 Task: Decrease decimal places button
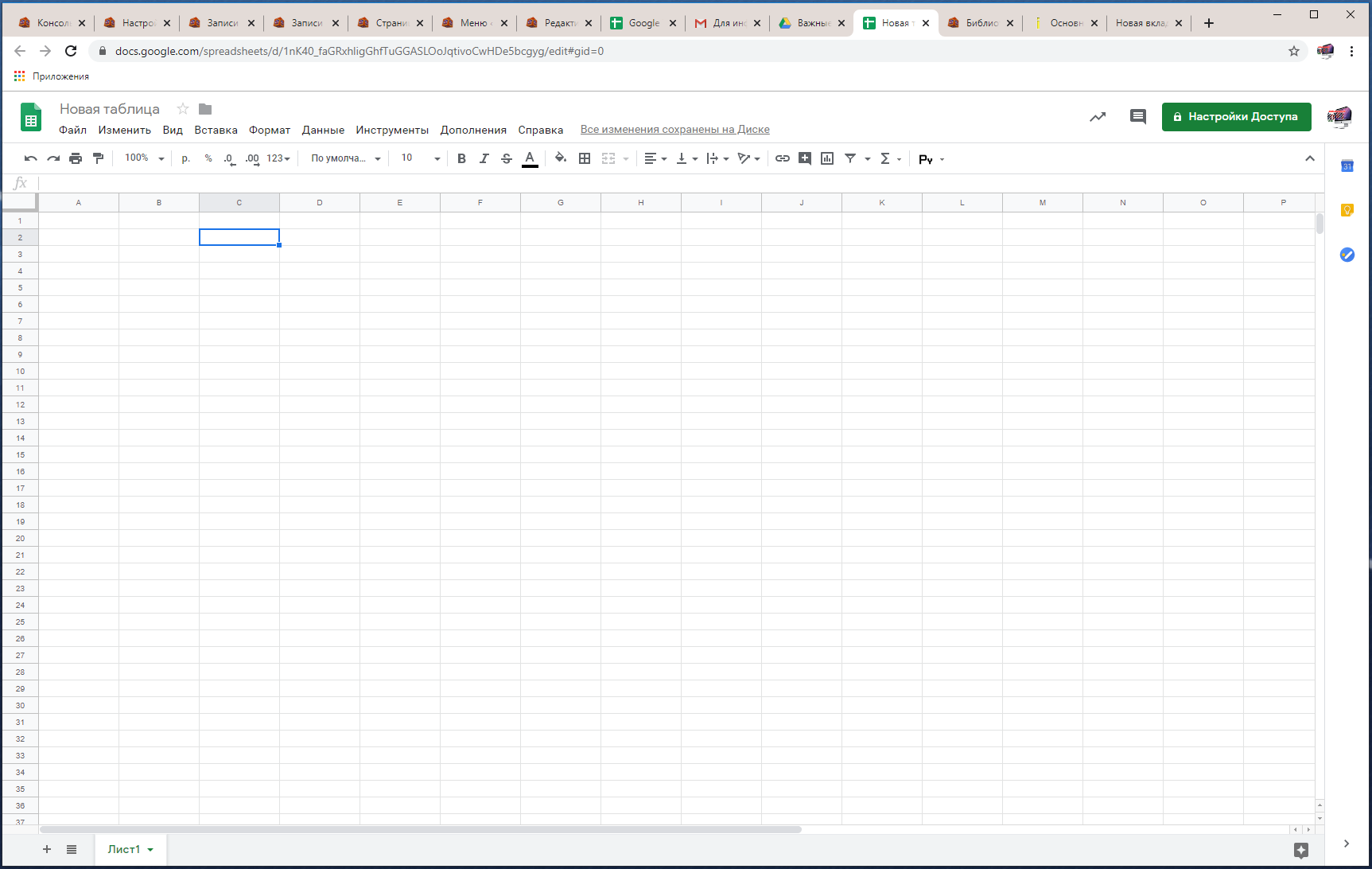point(230,158)
